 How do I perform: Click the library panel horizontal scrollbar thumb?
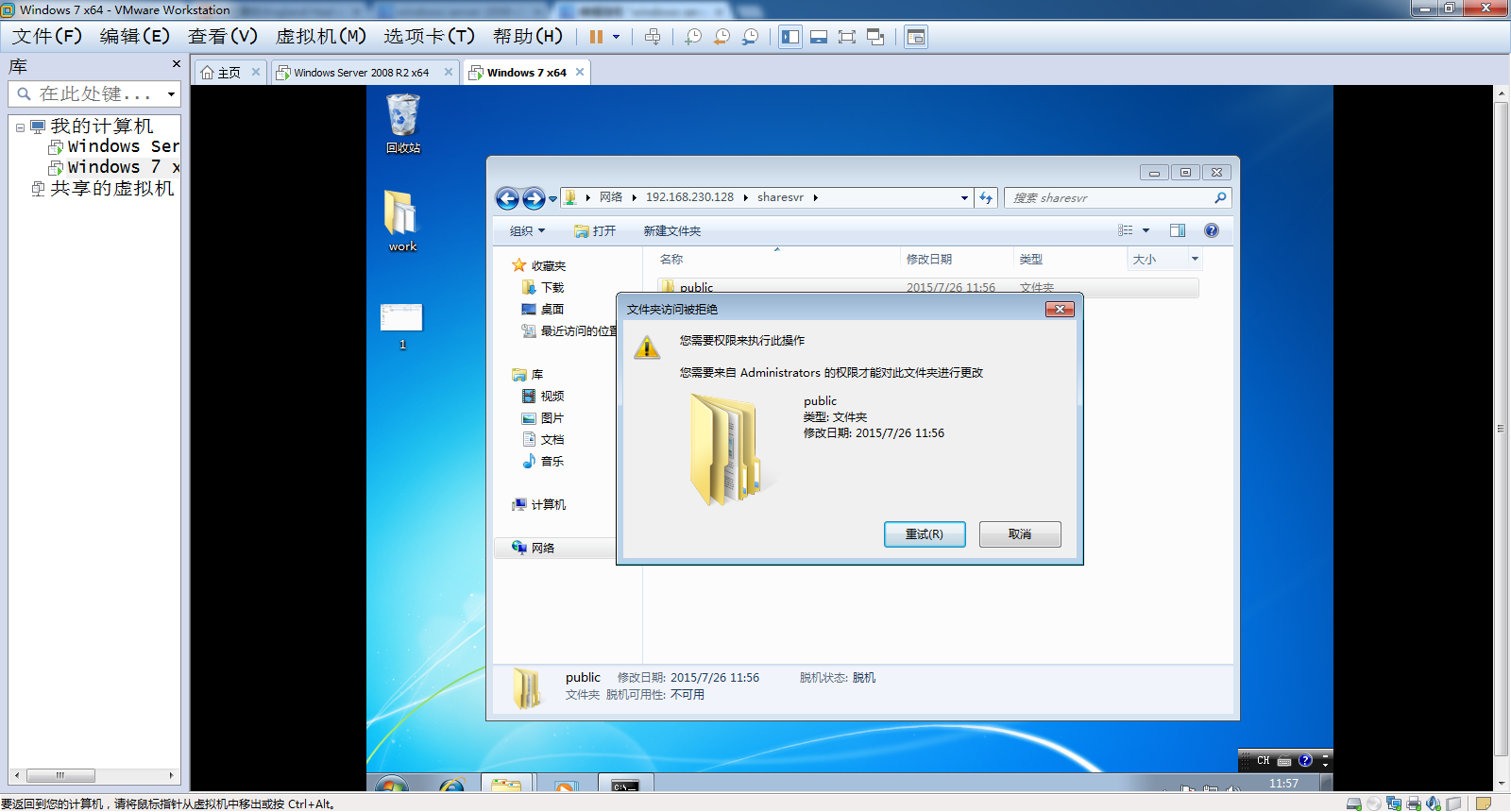click(60, 775)
